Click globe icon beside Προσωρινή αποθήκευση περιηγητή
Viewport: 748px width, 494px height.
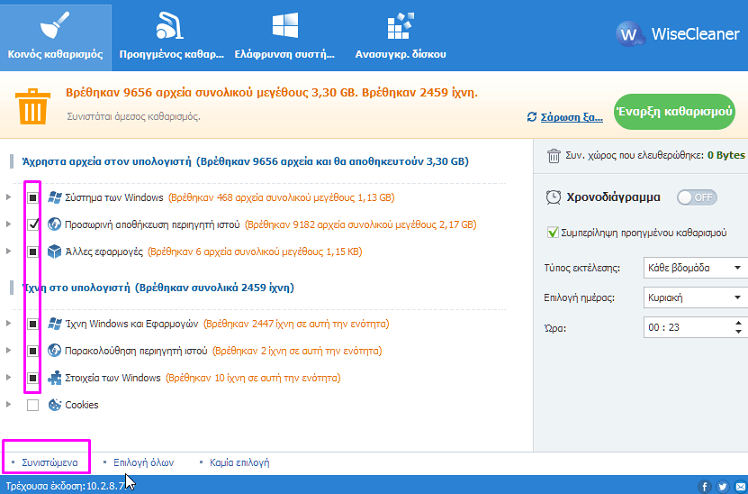click(x=54, y=224)
